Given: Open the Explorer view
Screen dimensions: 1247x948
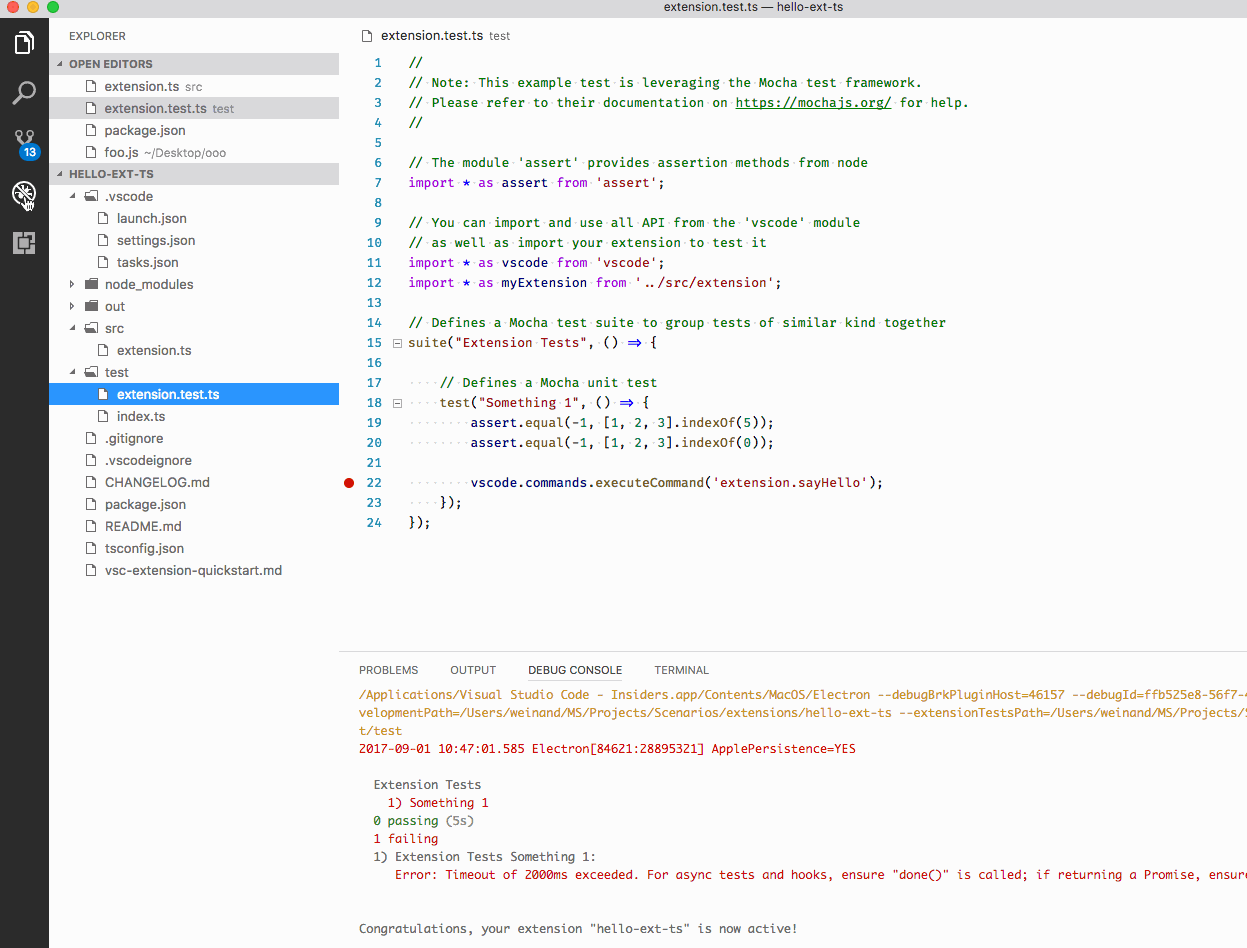Looking at the screenshot, I should point(24,42).
